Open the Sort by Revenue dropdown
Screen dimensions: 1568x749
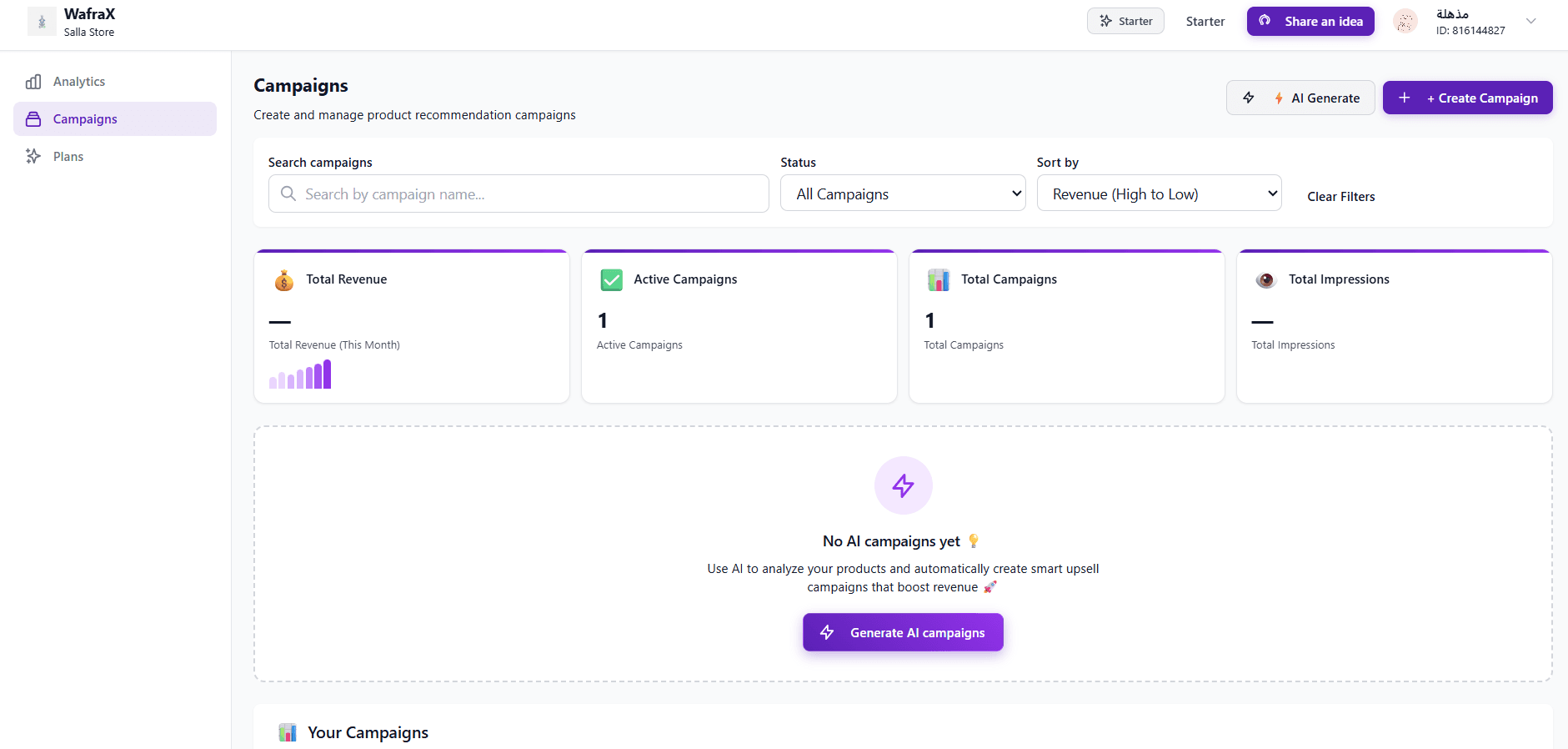coord(1159,194)
